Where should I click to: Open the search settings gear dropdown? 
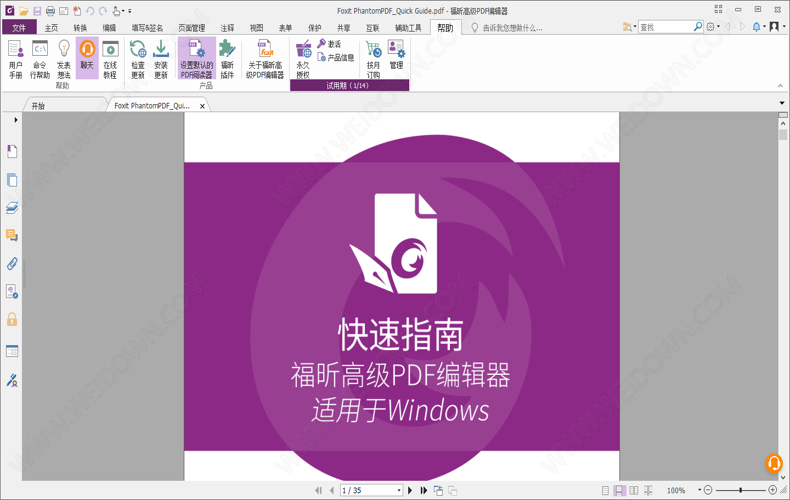tap(712, 27)
